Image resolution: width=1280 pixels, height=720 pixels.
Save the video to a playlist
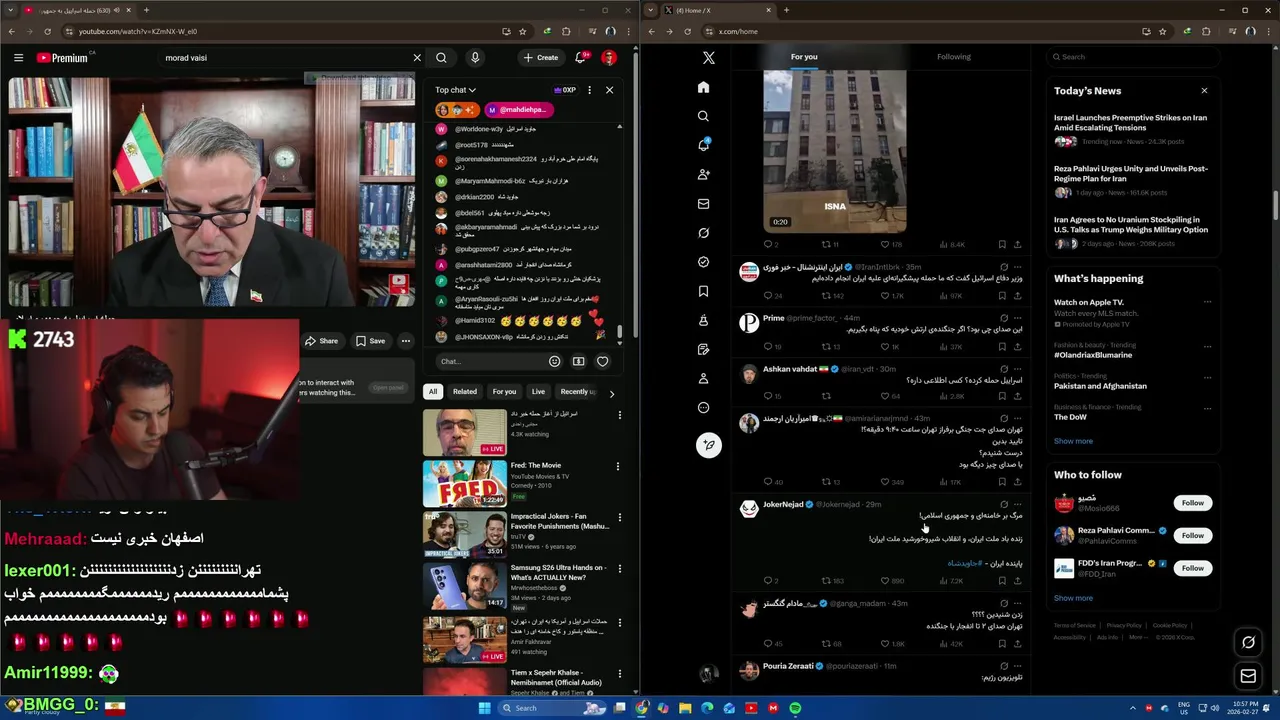369,341
